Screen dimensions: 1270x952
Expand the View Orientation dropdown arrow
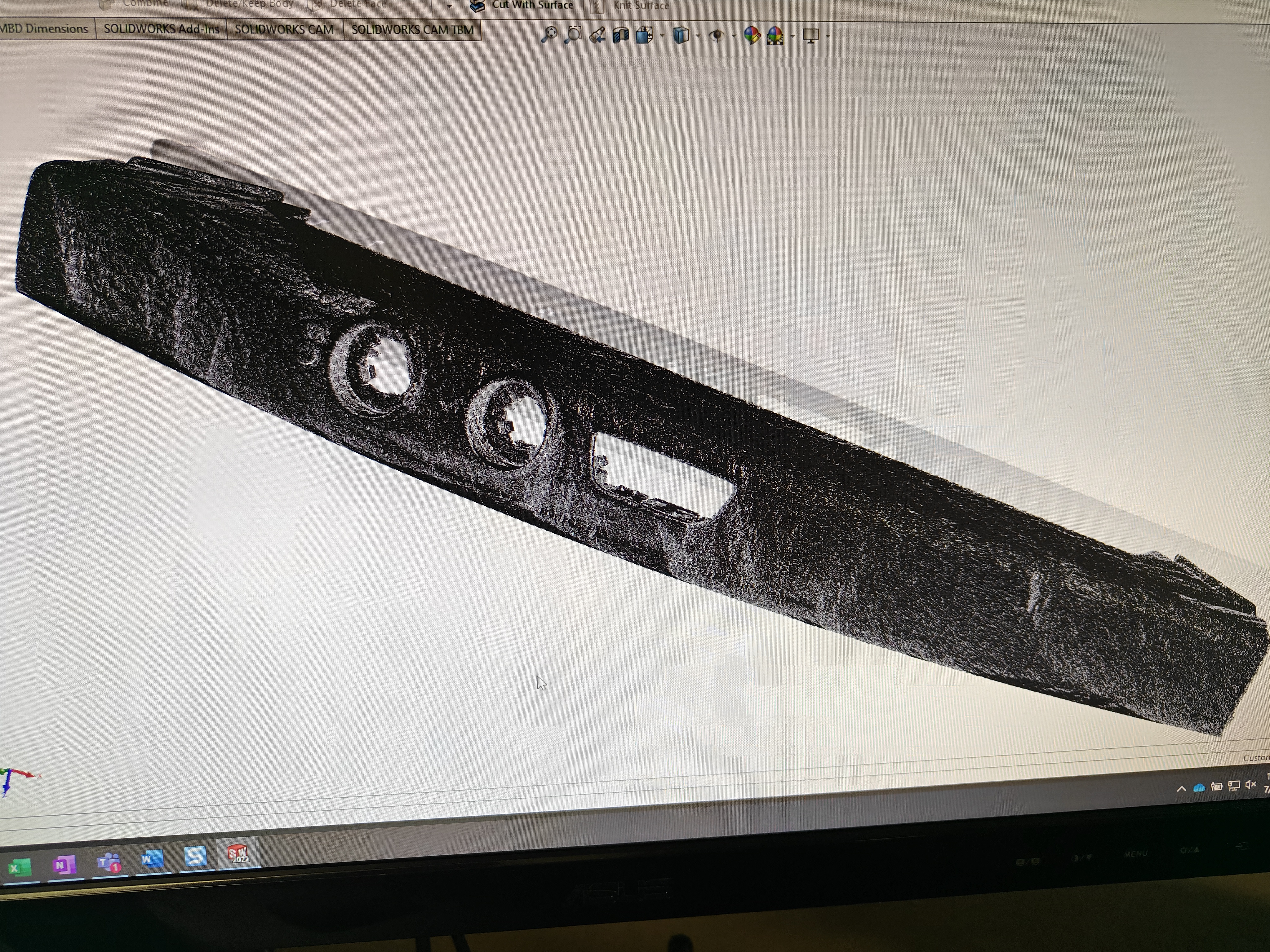pyautogui.click(x=662, y=36)
